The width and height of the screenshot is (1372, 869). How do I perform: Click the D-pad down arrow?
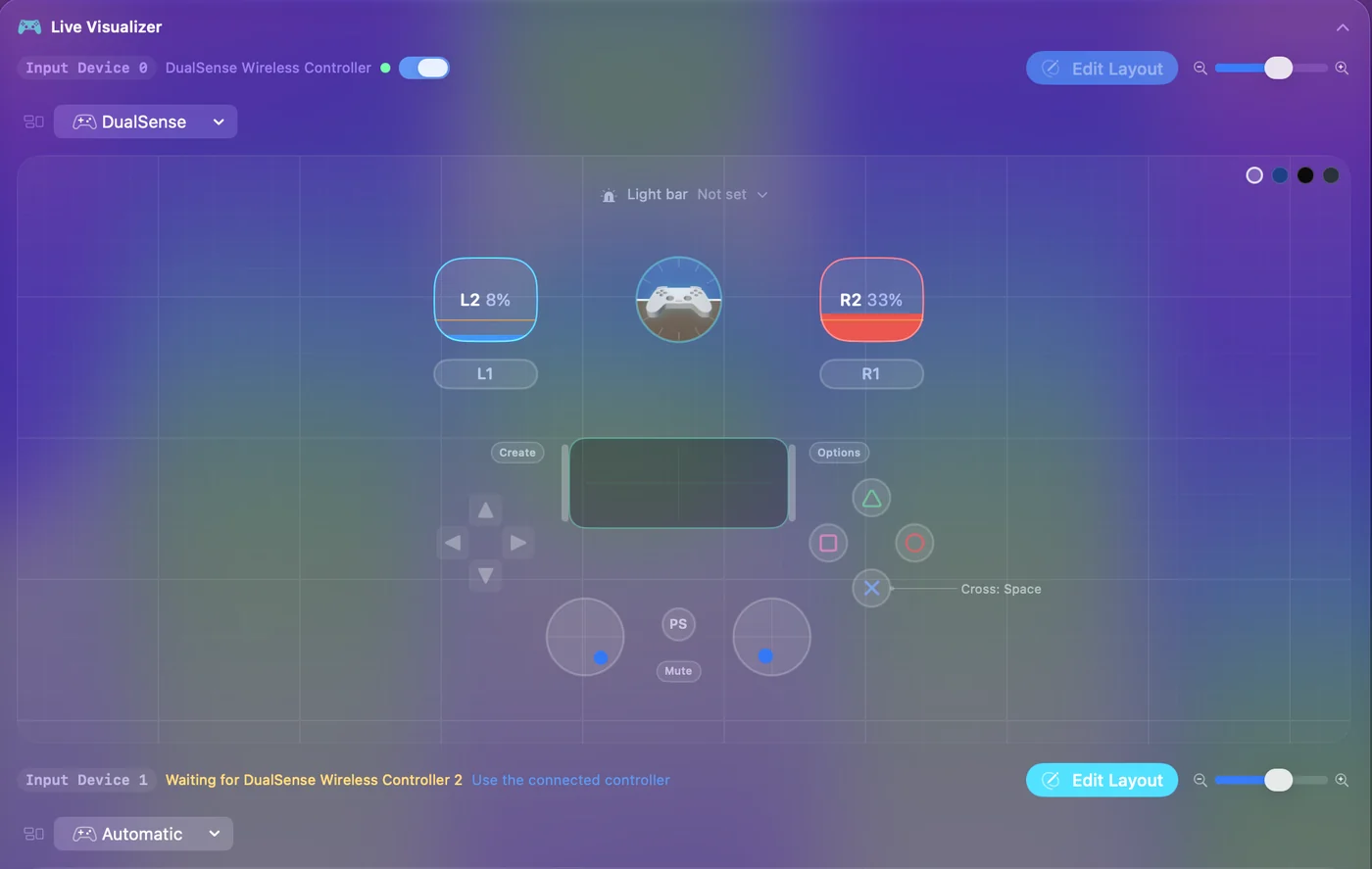click(485, 575)
